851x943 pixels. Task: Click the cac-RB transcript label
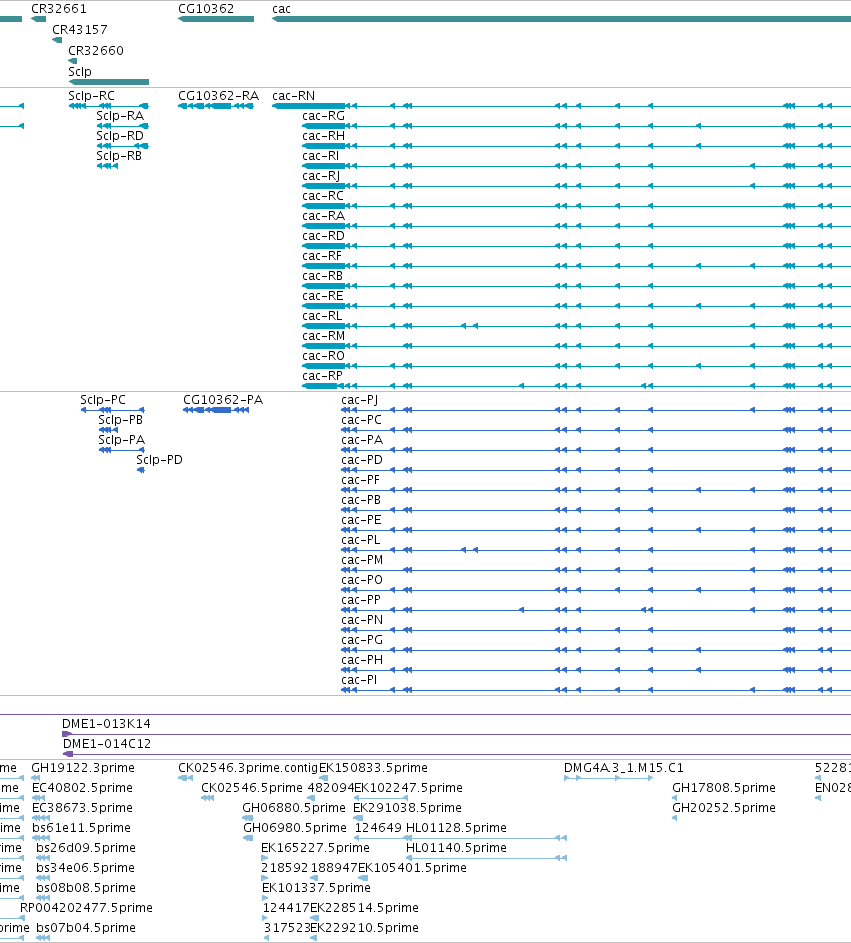pyautogui.click(x=322, y=275)
